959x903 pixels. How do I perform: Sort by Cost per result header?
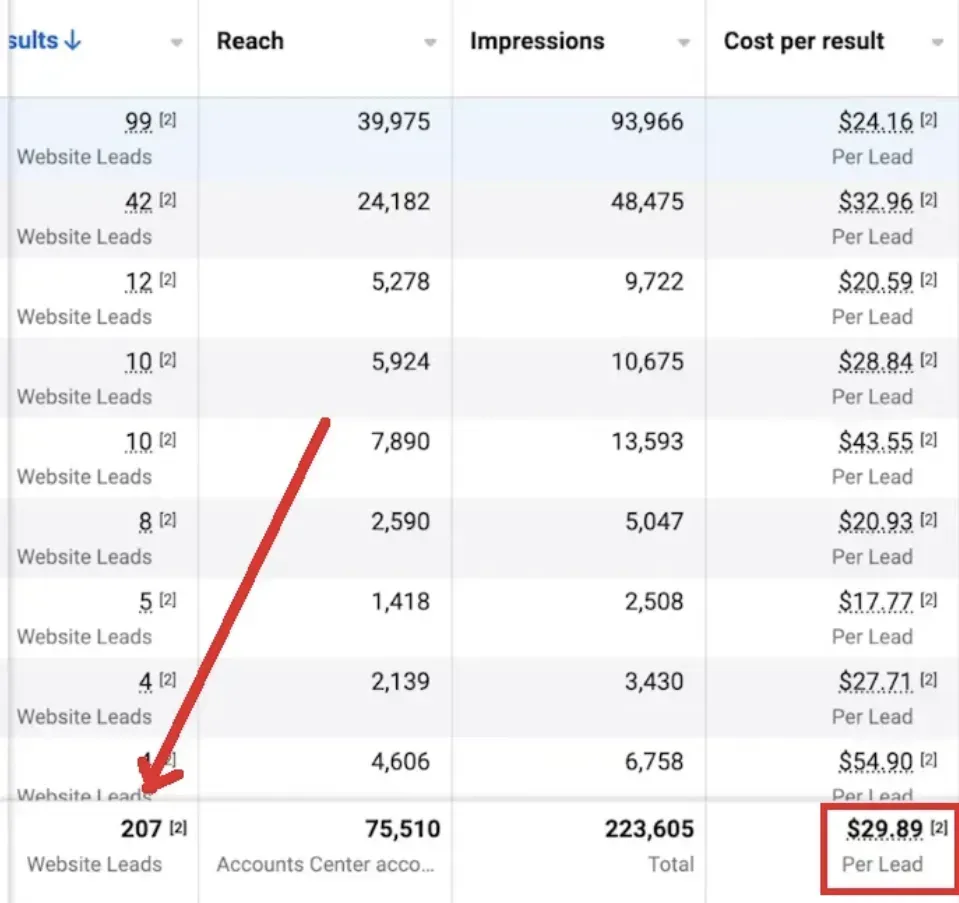pos(804,41)
